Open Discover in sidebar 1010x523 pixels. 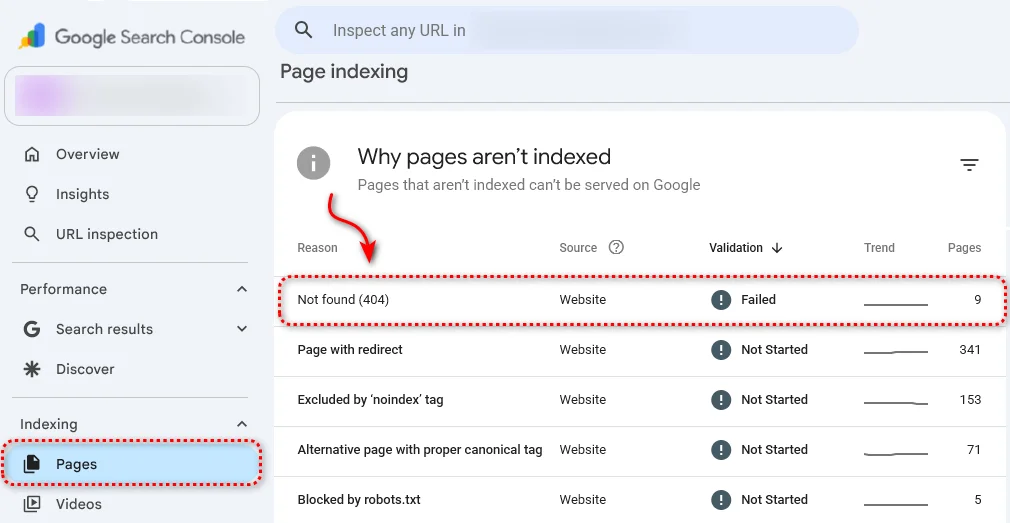point(85,369)
